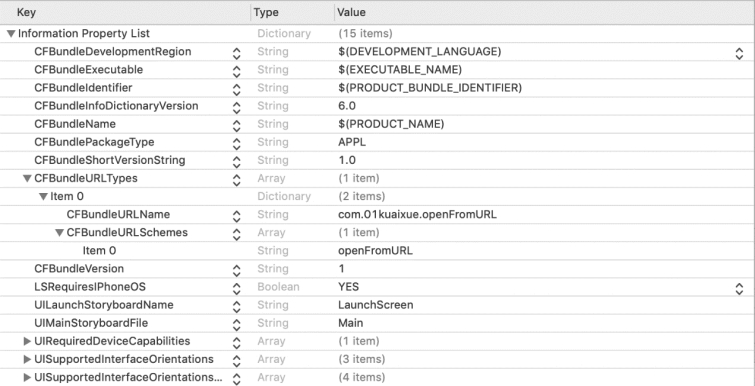Open the key stepper for LSRequiresIPhoneOS
Viewport: 755px width, 386px height.
(x=236, y=288)
